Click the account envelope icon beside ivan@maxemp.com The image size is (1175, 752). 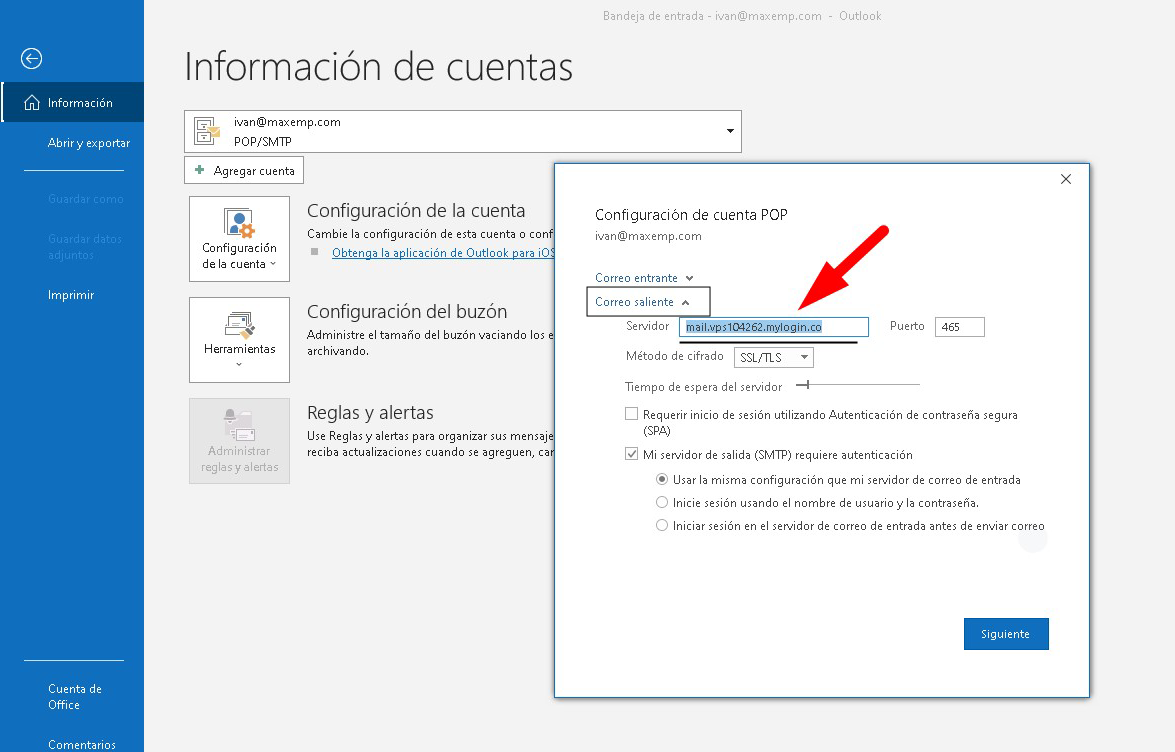[x=208, y=131]
